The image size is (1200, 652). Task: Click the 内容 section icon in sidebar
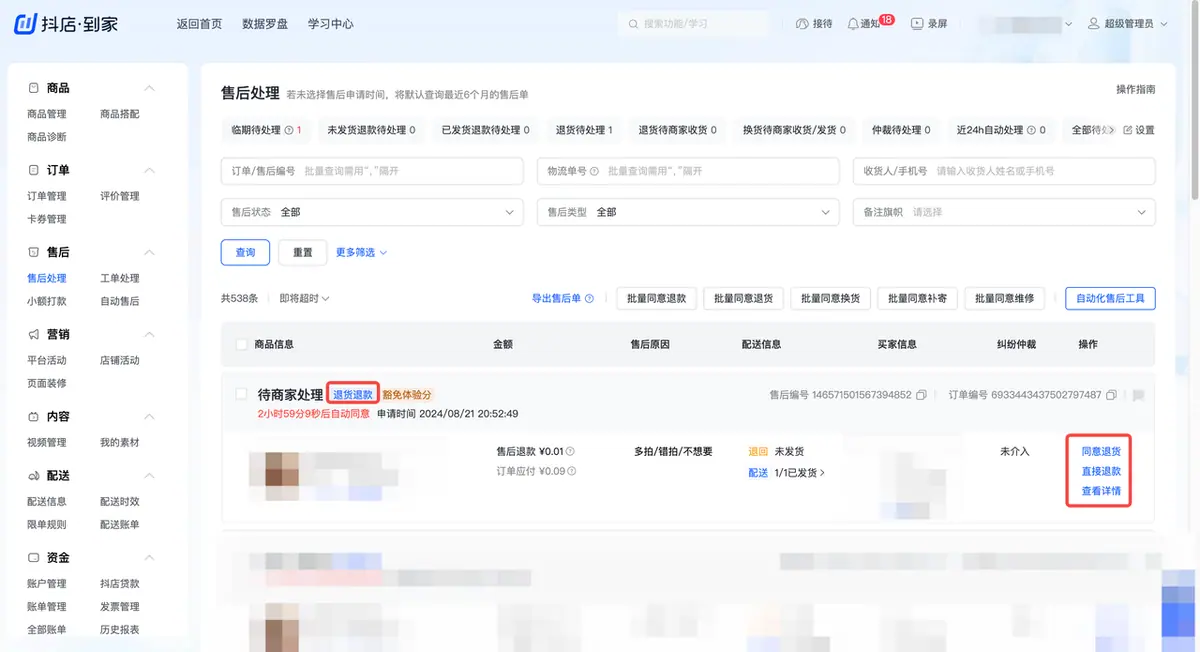pyautogui.click(x=34, y=416)
